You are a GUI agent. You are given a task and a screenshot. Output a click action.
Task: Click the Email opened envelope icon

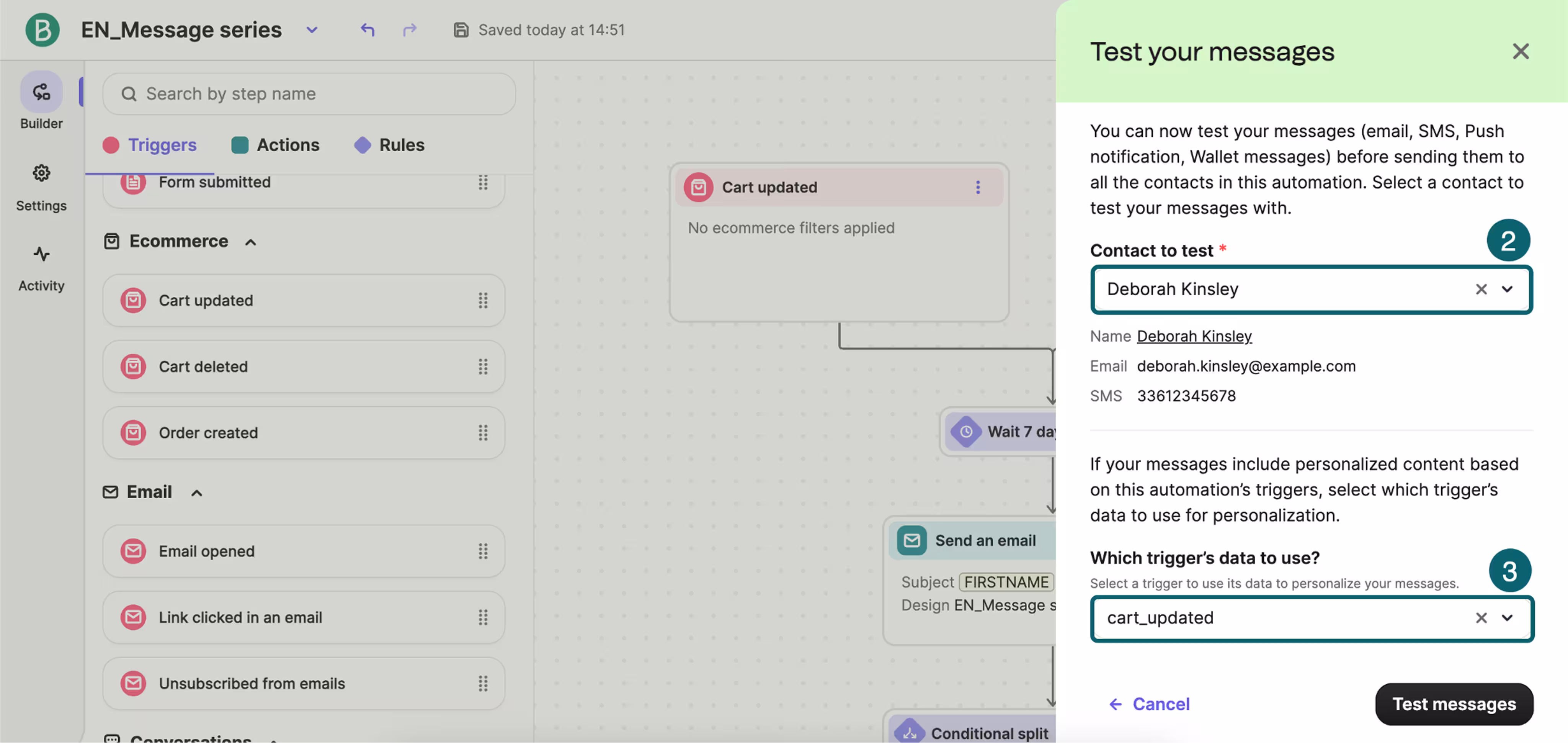[133, 551]
